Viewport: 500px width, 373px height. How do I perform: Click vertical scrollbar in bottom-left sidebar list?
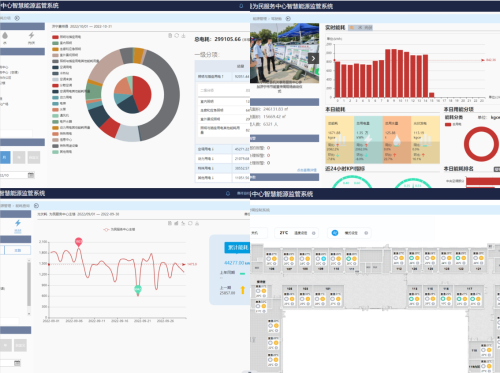(x=29, y=284)
